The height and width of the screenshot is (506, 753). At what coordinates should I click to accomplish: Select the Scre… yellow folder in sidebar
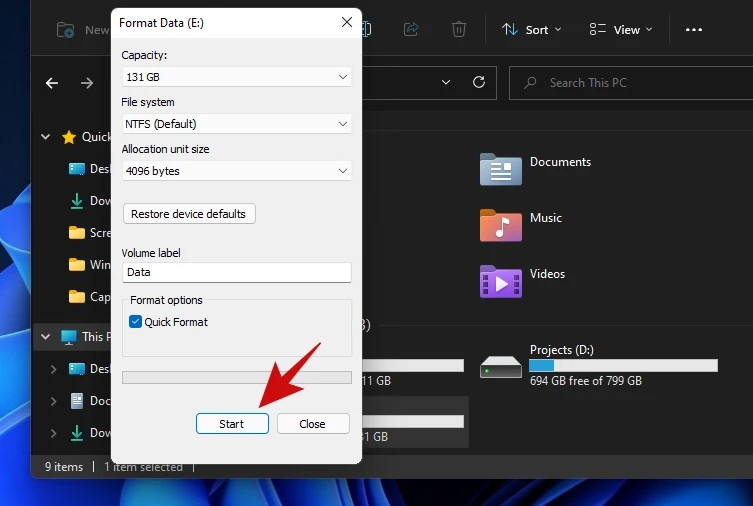(77, 233)
